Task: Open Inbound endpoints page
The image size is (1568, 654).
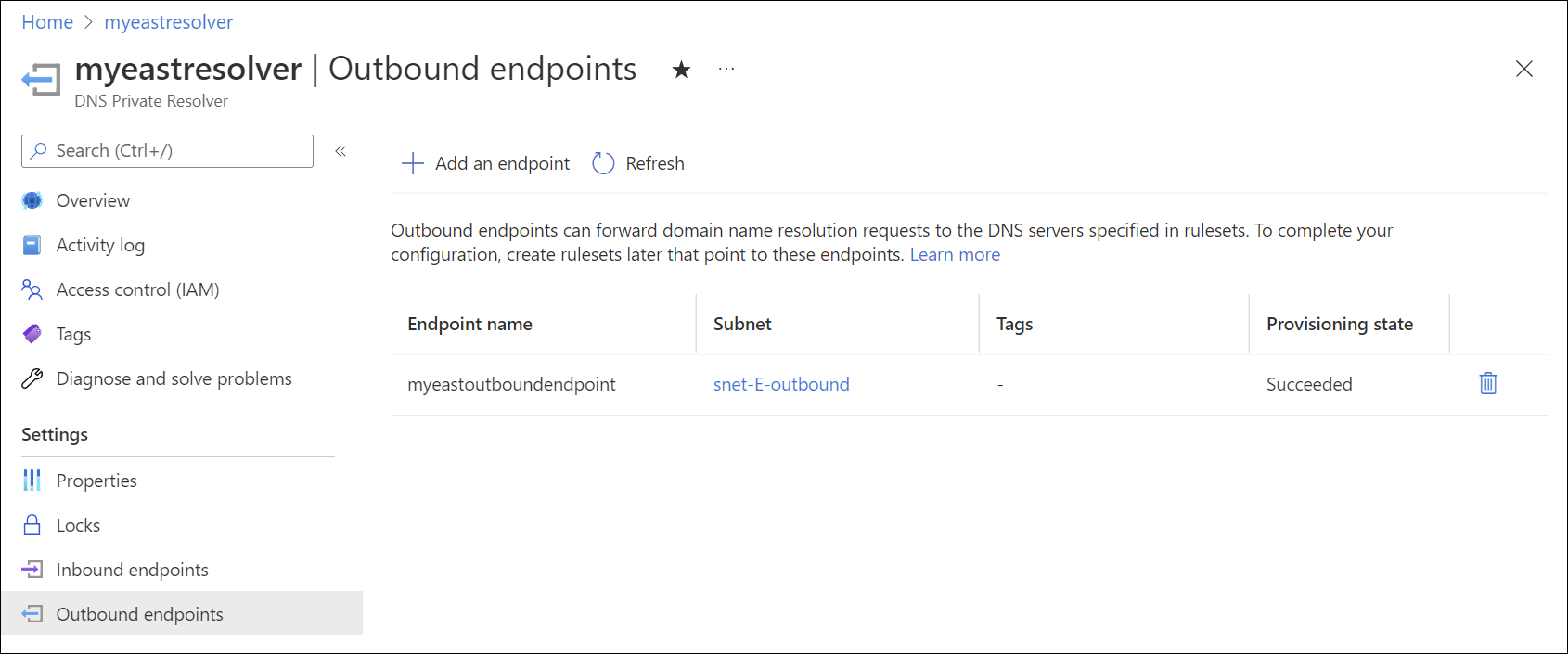Action: point(132,570)
